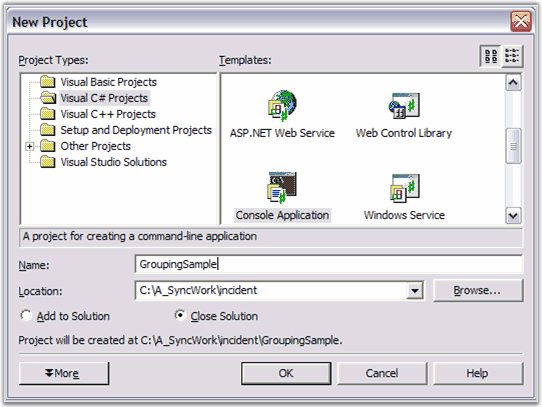Viewport: 542px width, 407px height.
Task: Open the Help button
Action: pyautogui.click(x=478, y=373)
